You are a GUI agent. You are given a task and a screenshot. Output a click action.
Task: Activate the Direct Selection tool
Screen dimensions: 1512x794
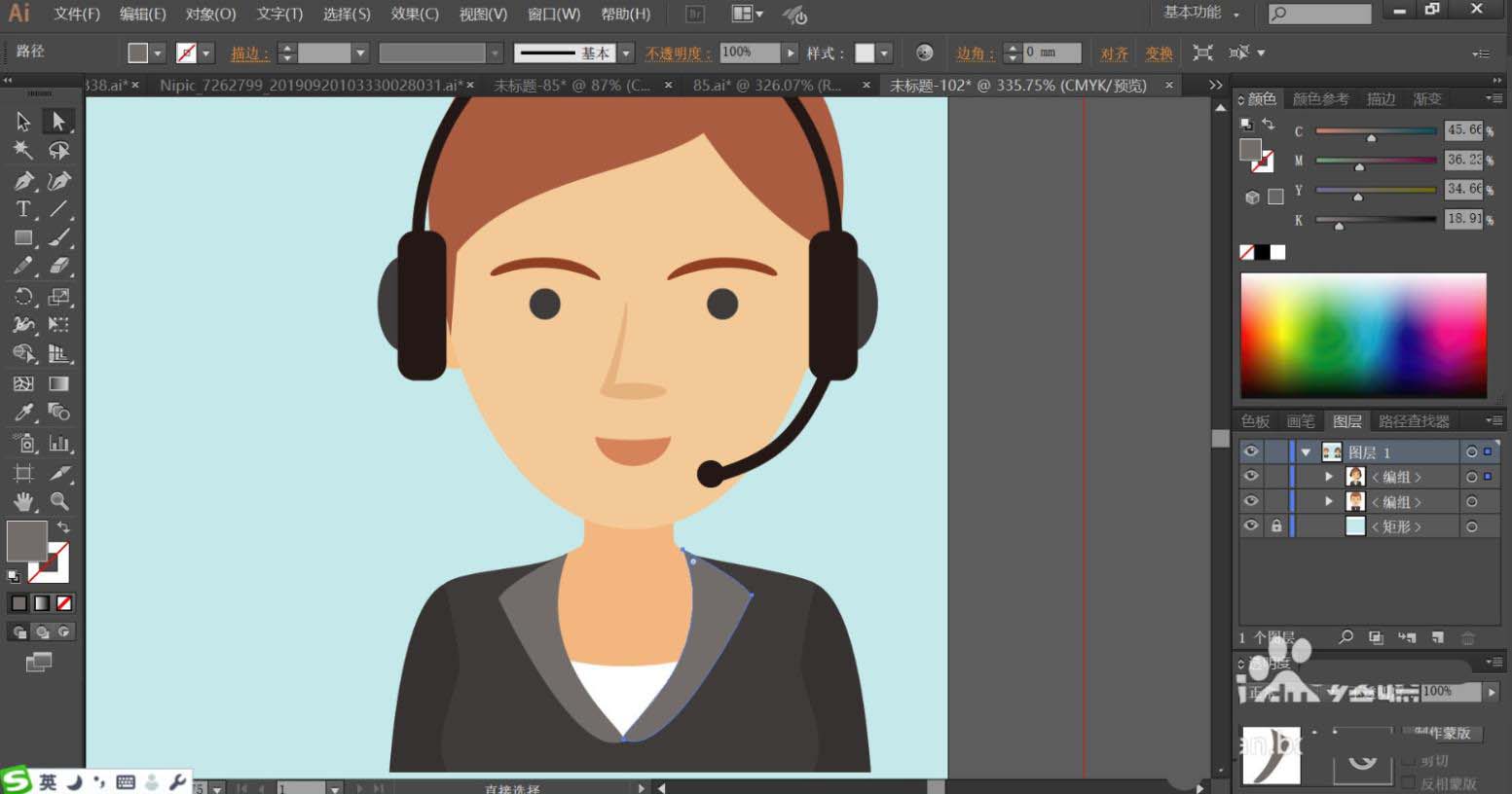tap(58, 122)
